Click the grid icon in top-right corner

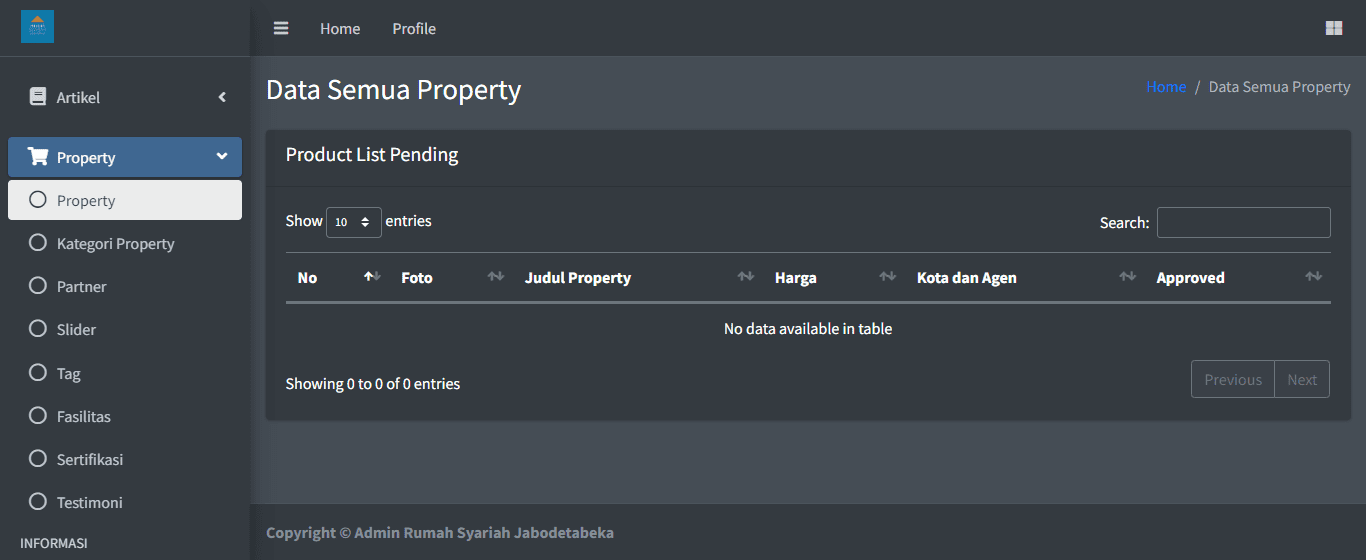coord(1333,28)
